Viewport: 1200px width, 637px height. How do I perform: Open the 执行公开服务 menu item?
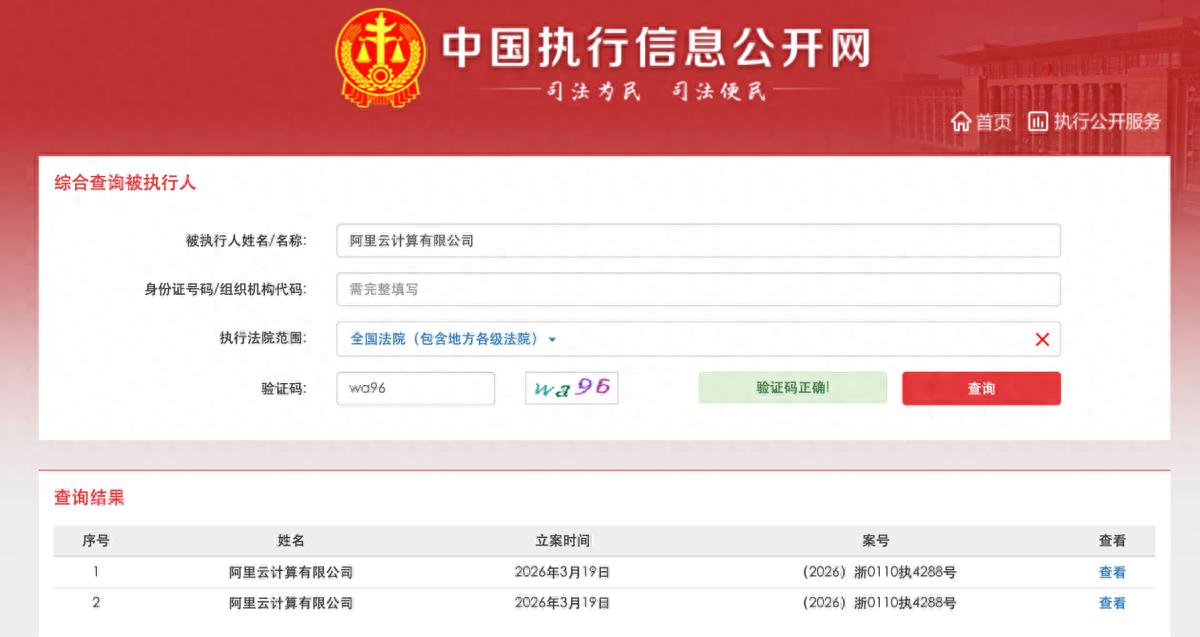(1107, 122)
